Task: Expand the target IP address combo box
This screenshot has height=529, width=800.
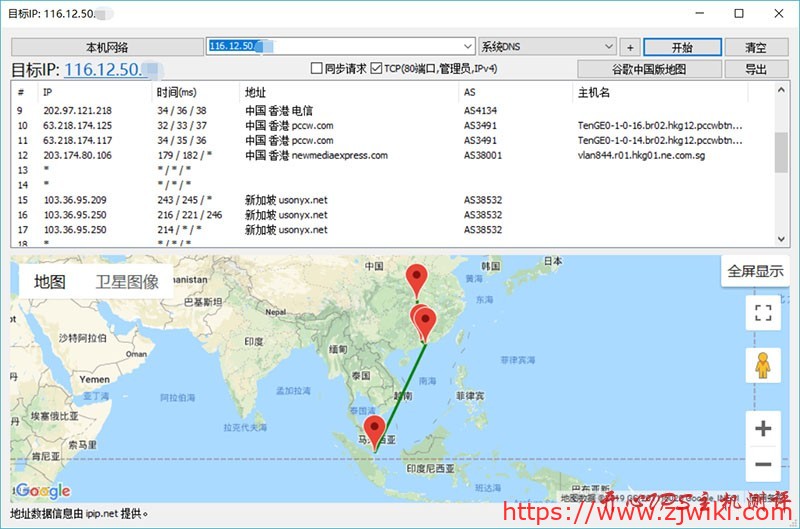Action: [468, 47]
